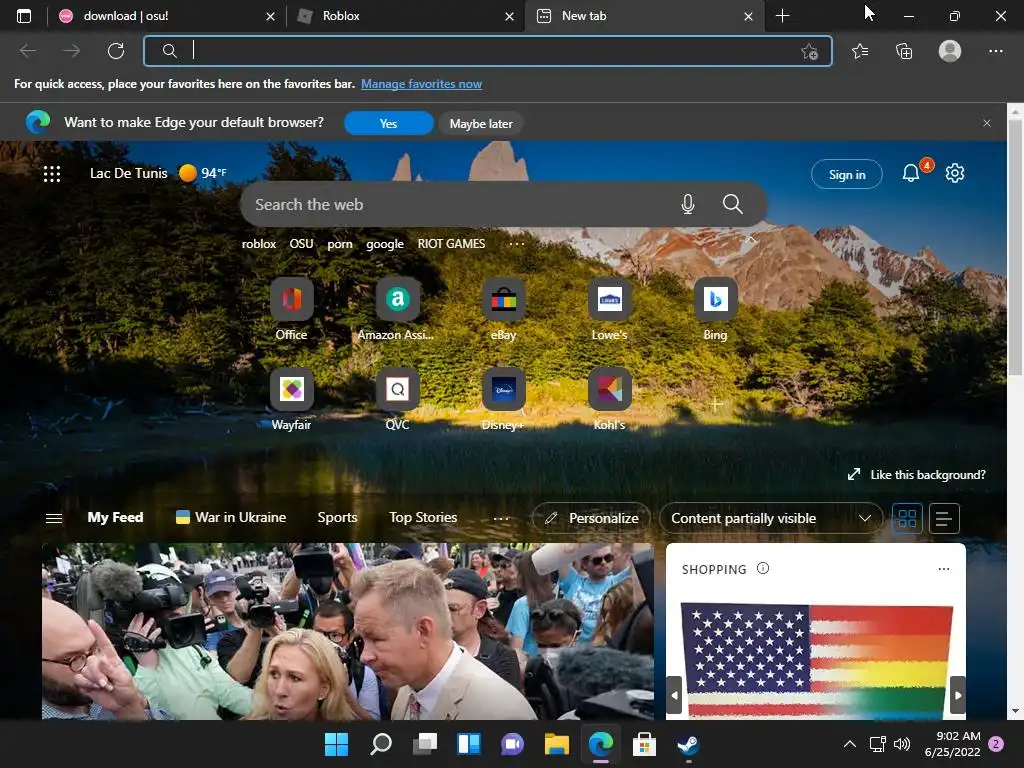Open the browser profile avatar
Screen dimensions: 1024x768
pos(950,51)
